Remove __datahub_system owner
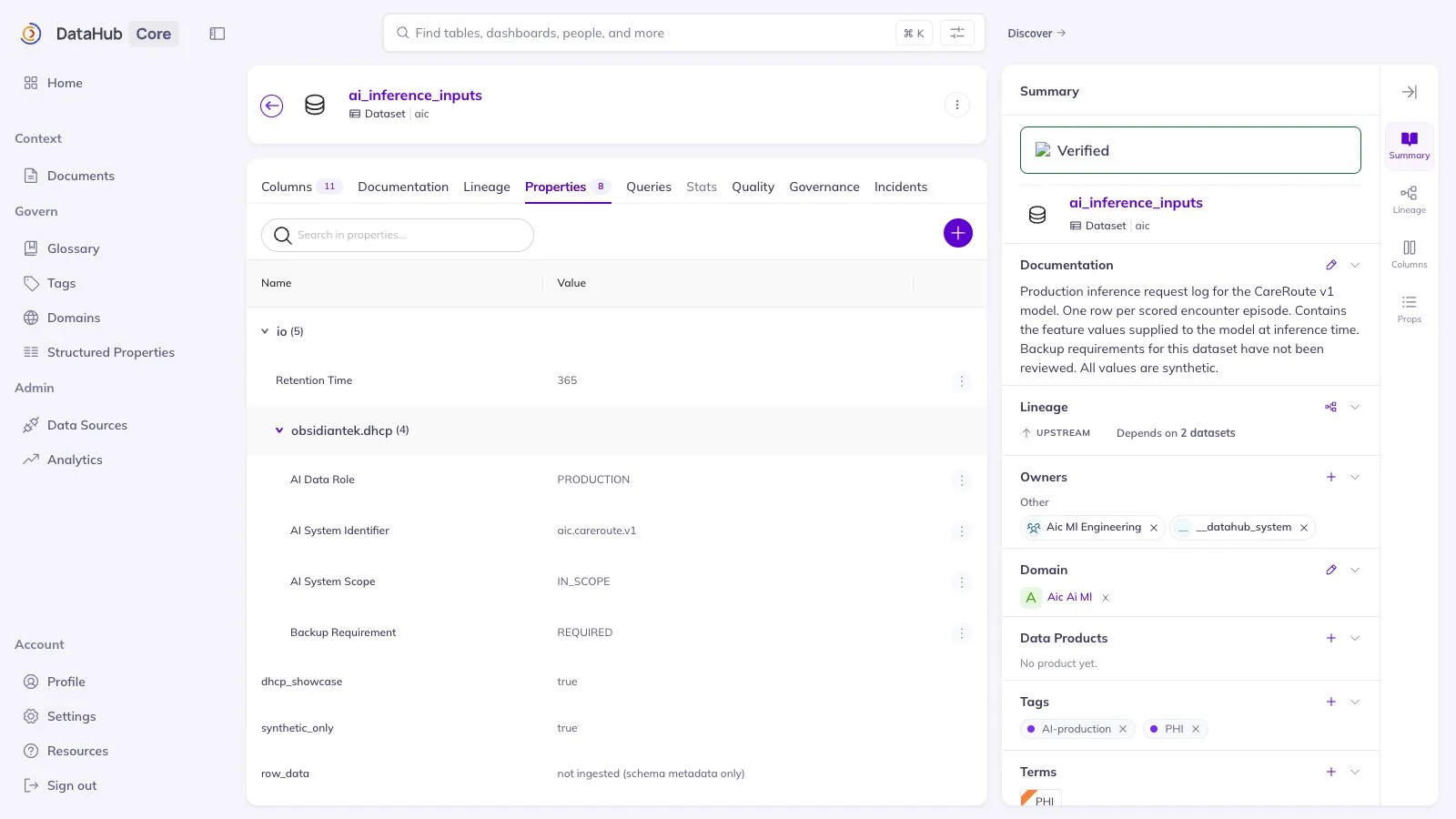The height and width of the screenshot is (819, 1456). 1303,528
